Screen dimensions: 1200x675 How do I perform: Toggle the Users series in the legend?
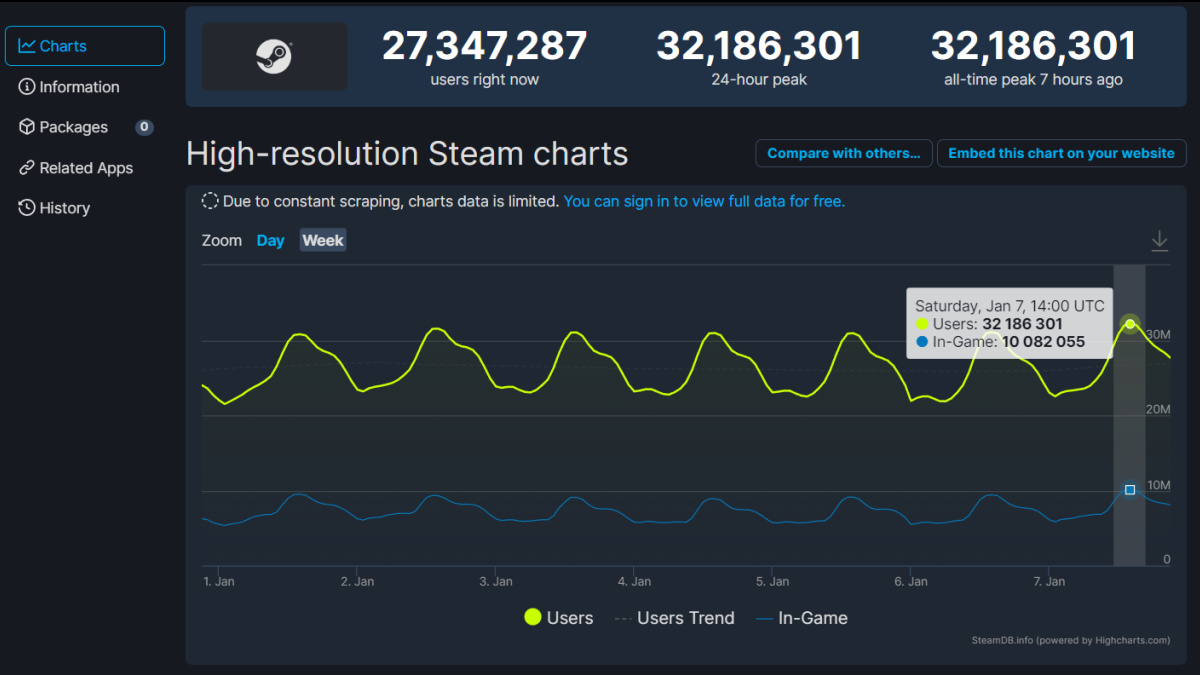(558, 617)
